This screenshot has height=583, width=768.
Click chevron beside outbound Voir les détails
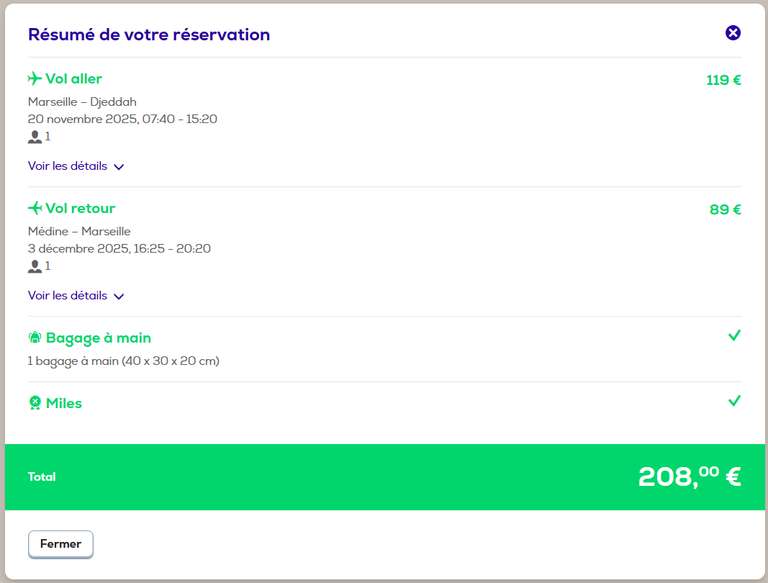pos(119,167)
